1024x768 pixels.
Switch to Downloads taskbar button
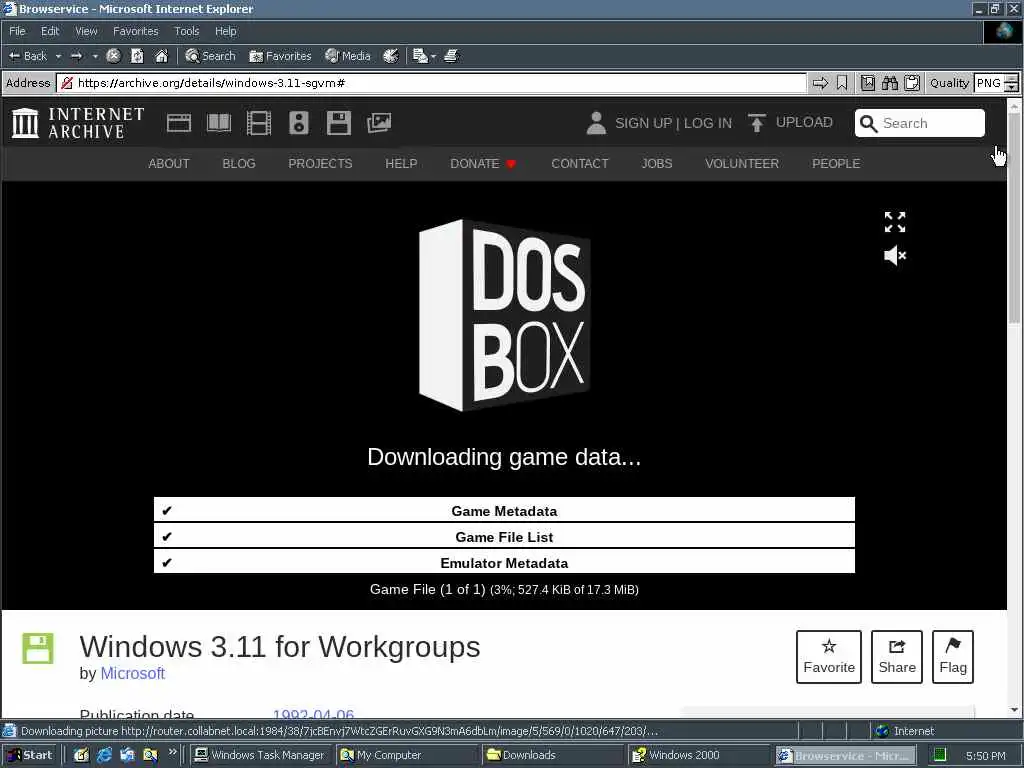[554, 755]
